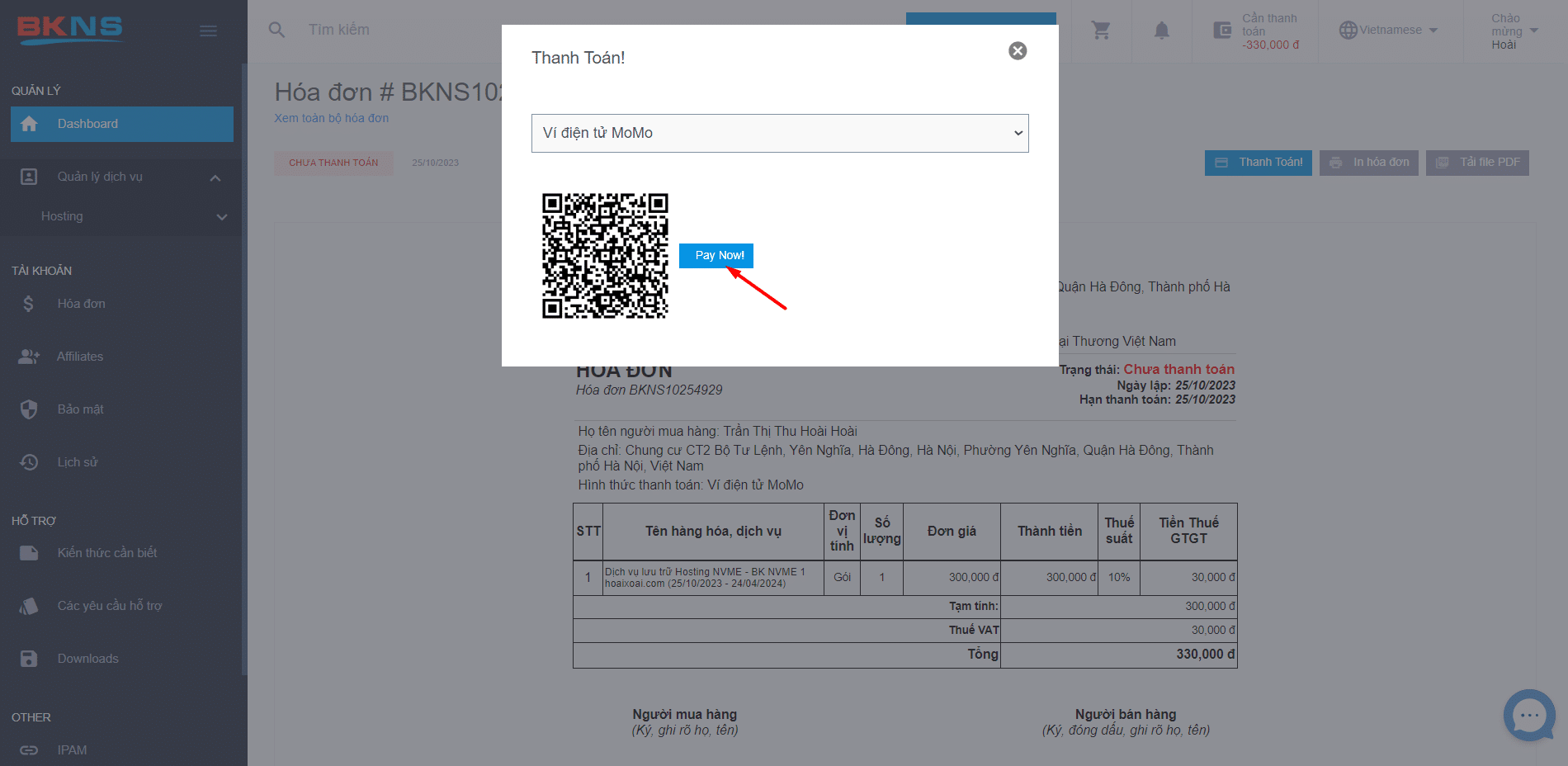Click the Affiliates people icon

[29, 357]
